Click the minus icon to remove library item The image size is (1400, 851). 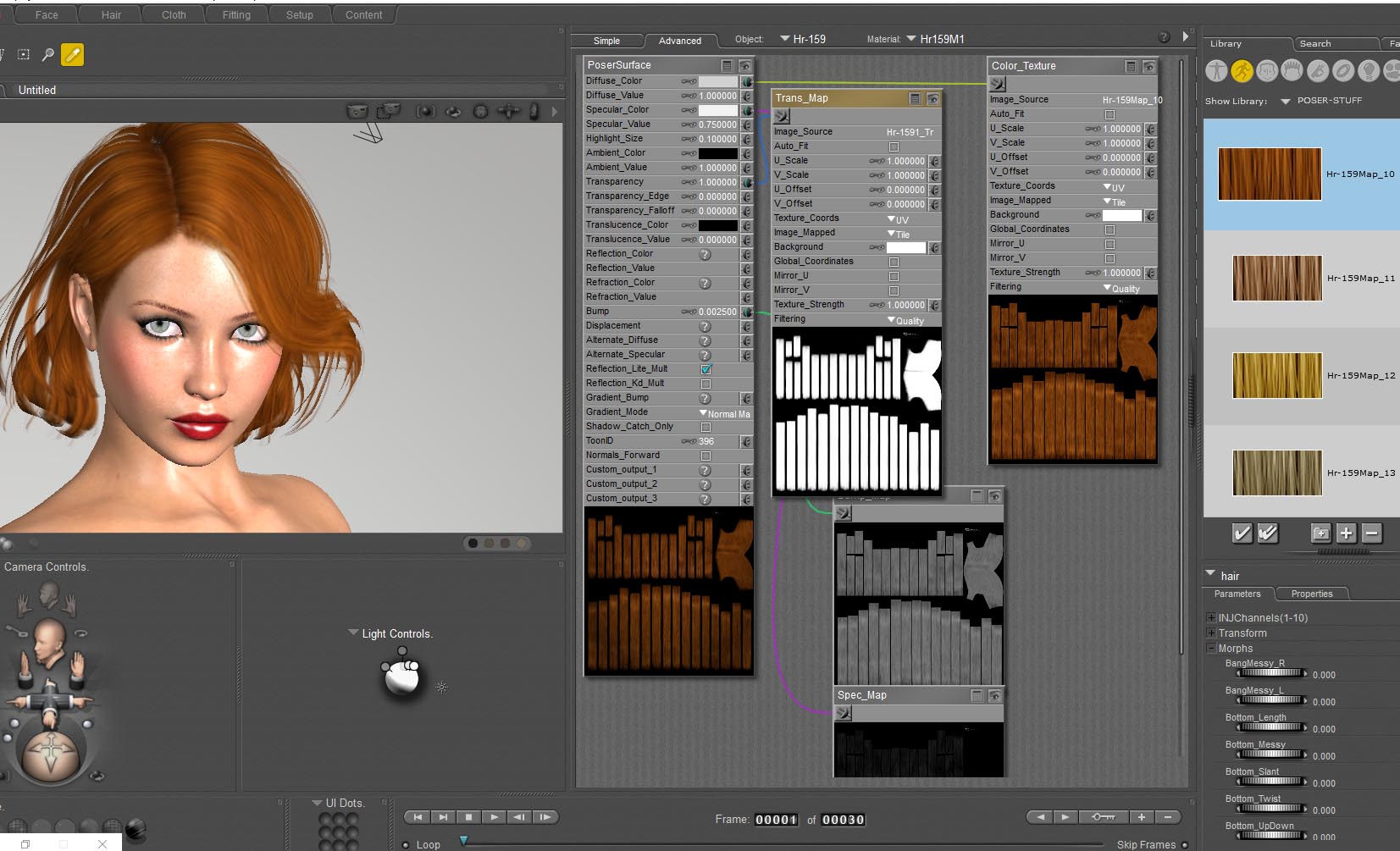pos(1372,533)
